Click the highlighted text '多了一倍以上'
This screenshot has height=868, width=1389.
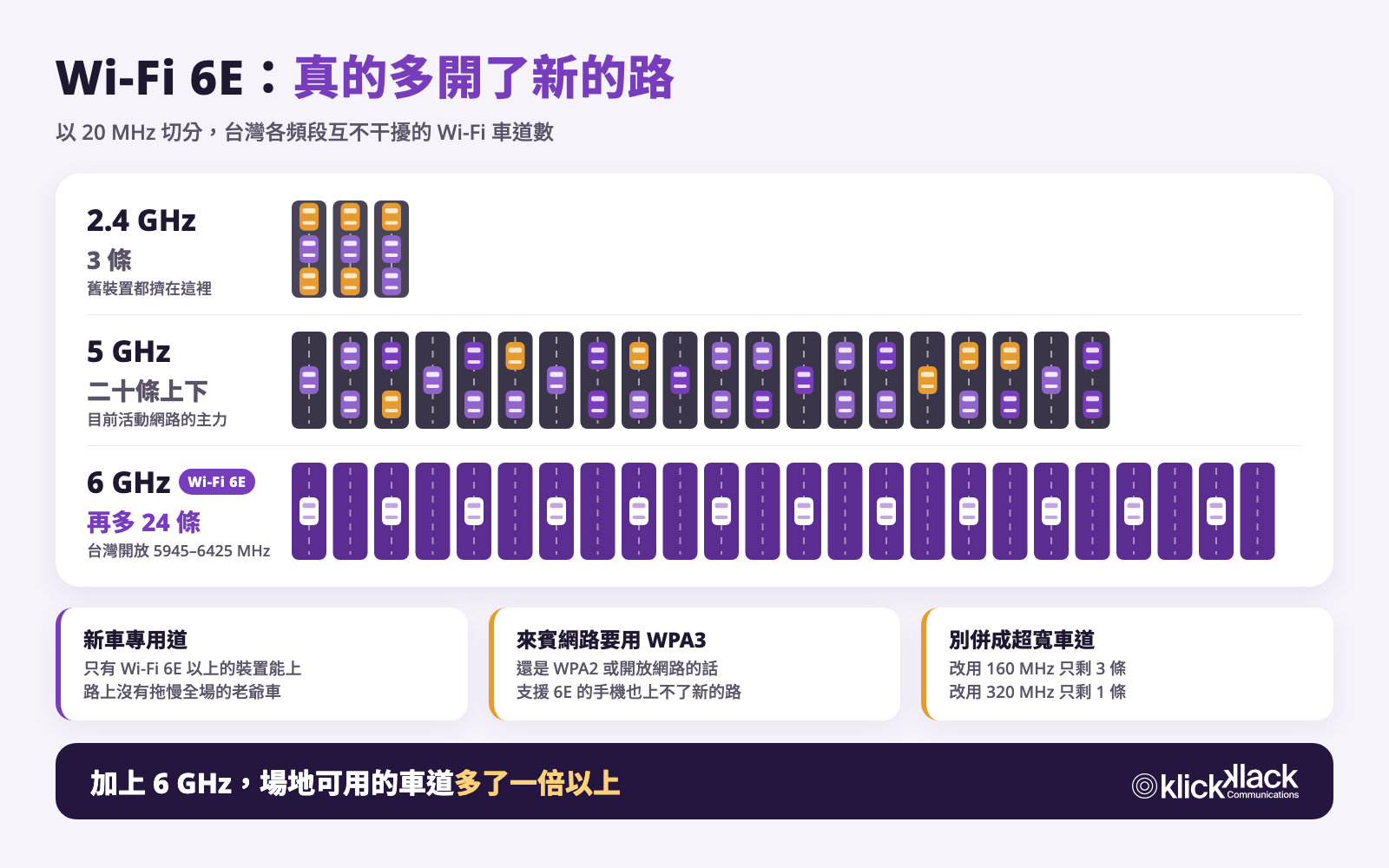[537, 783]
